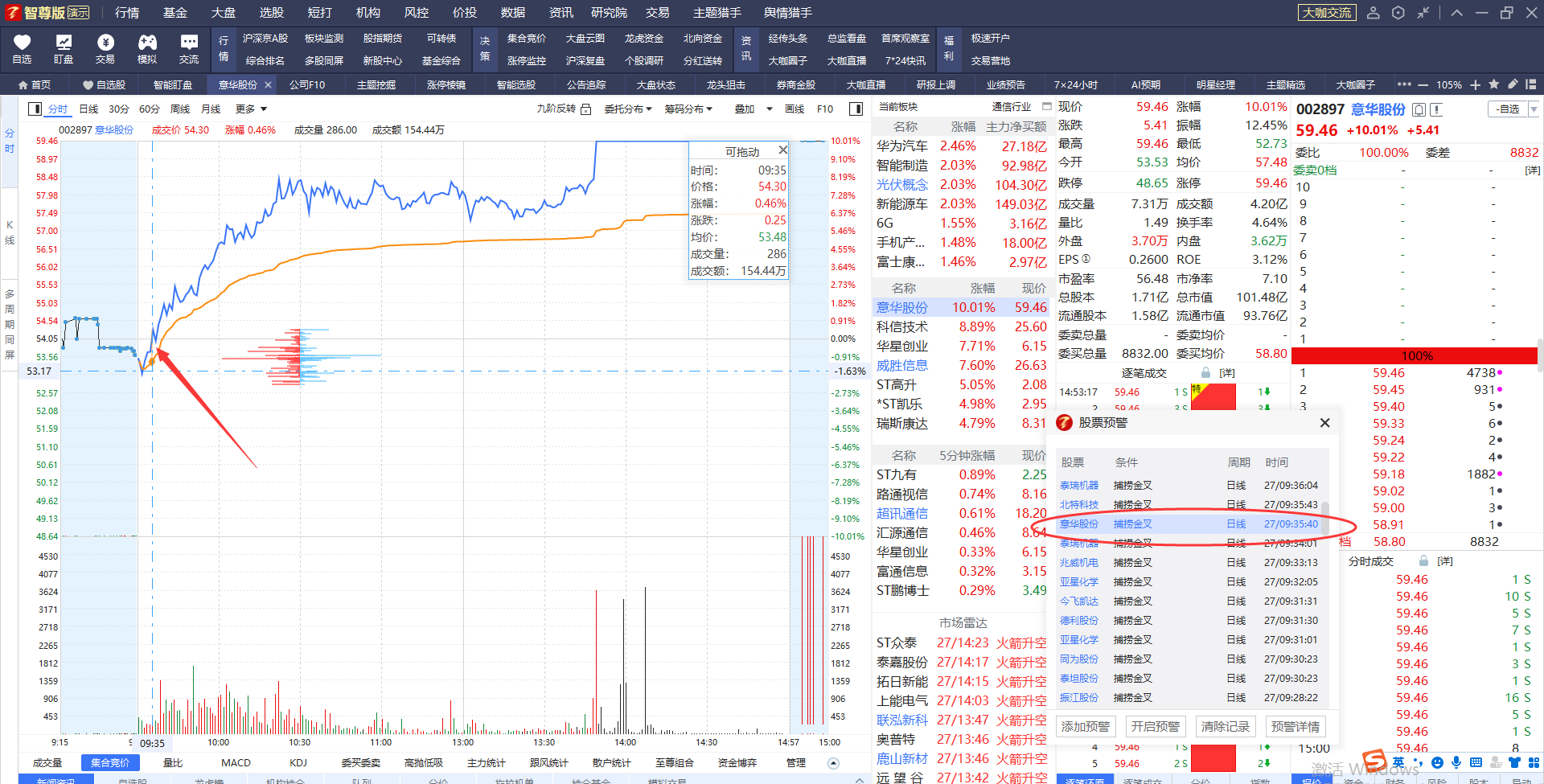Image resolution: width=1544 pixels, height=784 pixels.
Task: Click the 预警详情 button
Action: 1296,727
